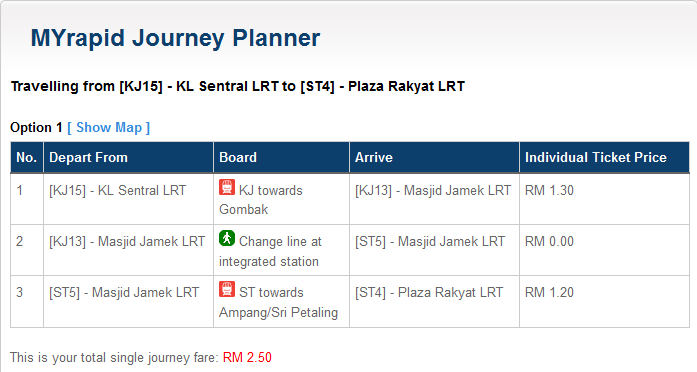Click the RM 1.20 ticket price

(x=549, y=292)
